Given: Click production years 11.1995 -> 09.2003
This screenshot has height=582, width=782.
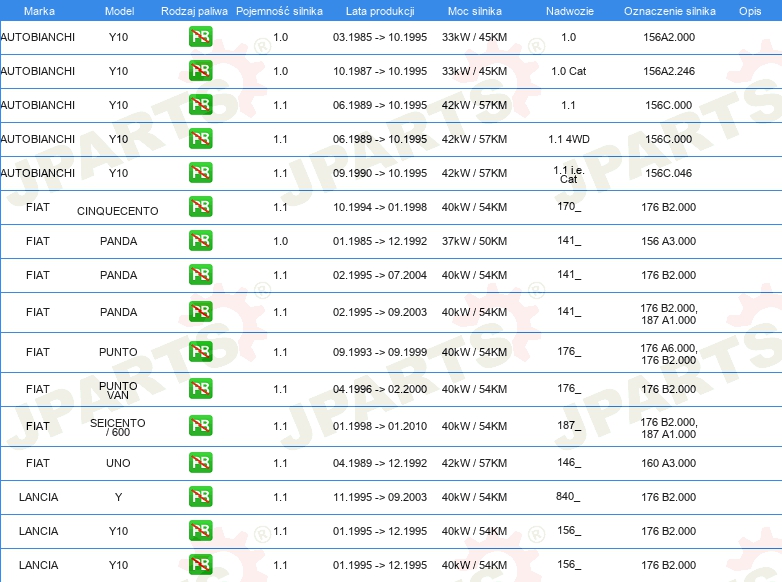Looking at the screenshot, I should [380, 497].
